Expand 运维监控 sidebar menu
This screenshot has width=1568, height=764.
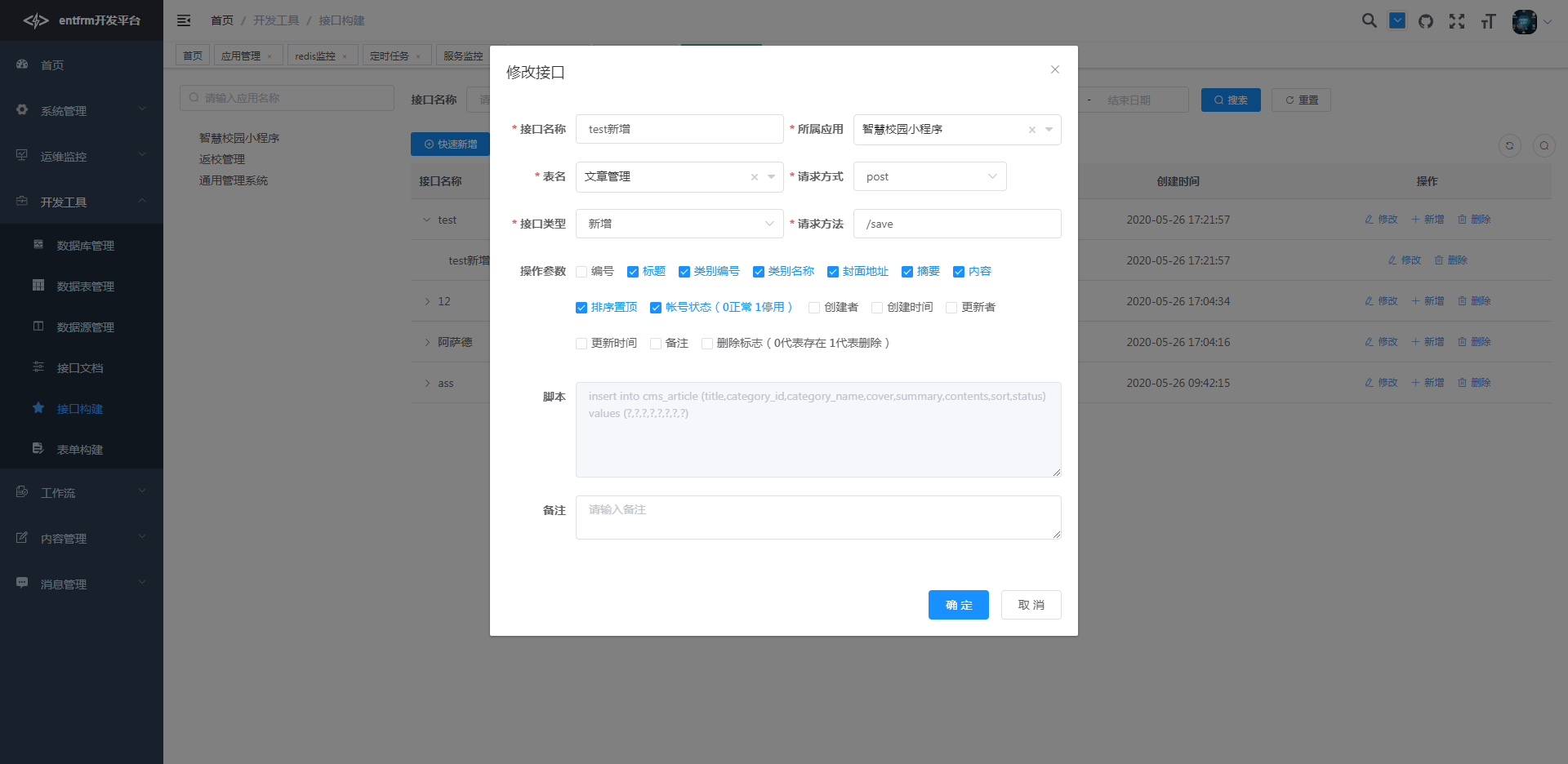[82, 156]
